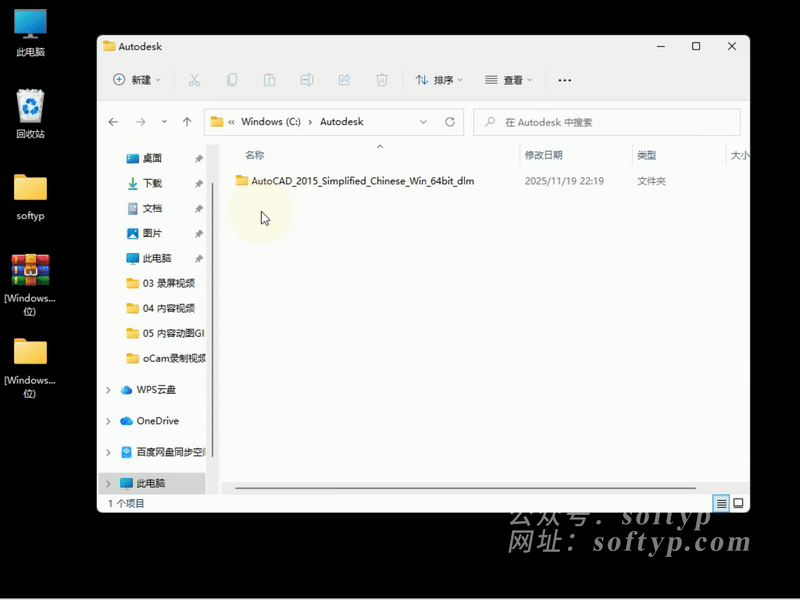Image resolution: width=800 pixels, height=600 pixels.
Task: Go up one folder level arrow
Action: [x=187, y=122]
